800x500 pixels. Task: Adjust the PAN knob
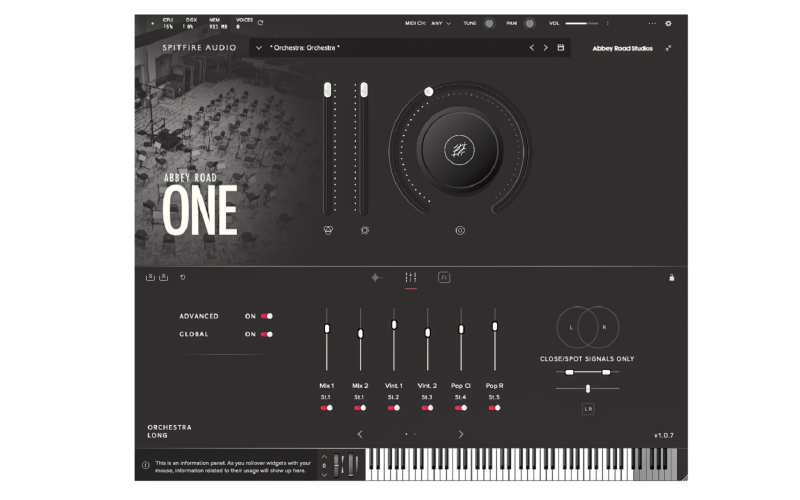coord(530,23)
